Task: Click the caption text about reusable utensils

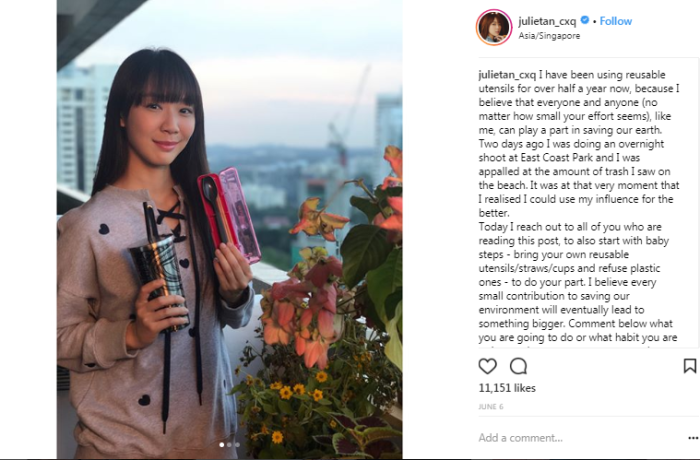Action: tap(579, 205)
